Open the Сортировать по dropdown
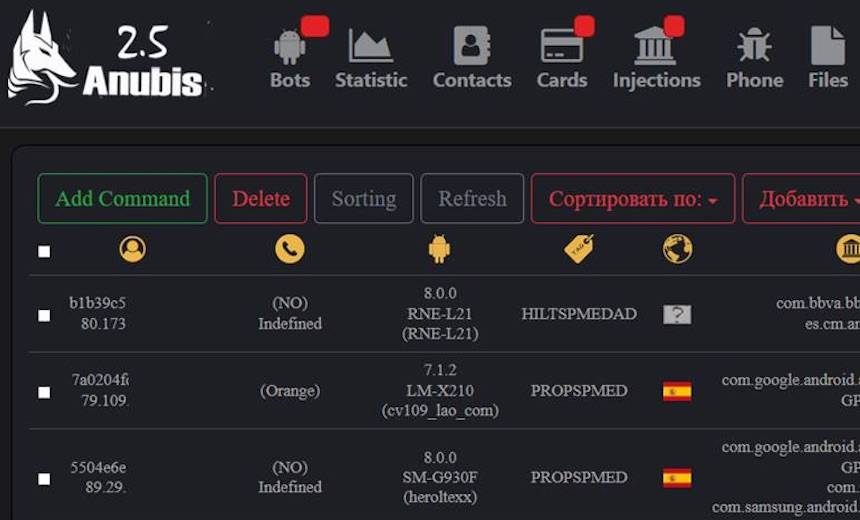Screen dimensions: 860x520 [x=633, y=199]
